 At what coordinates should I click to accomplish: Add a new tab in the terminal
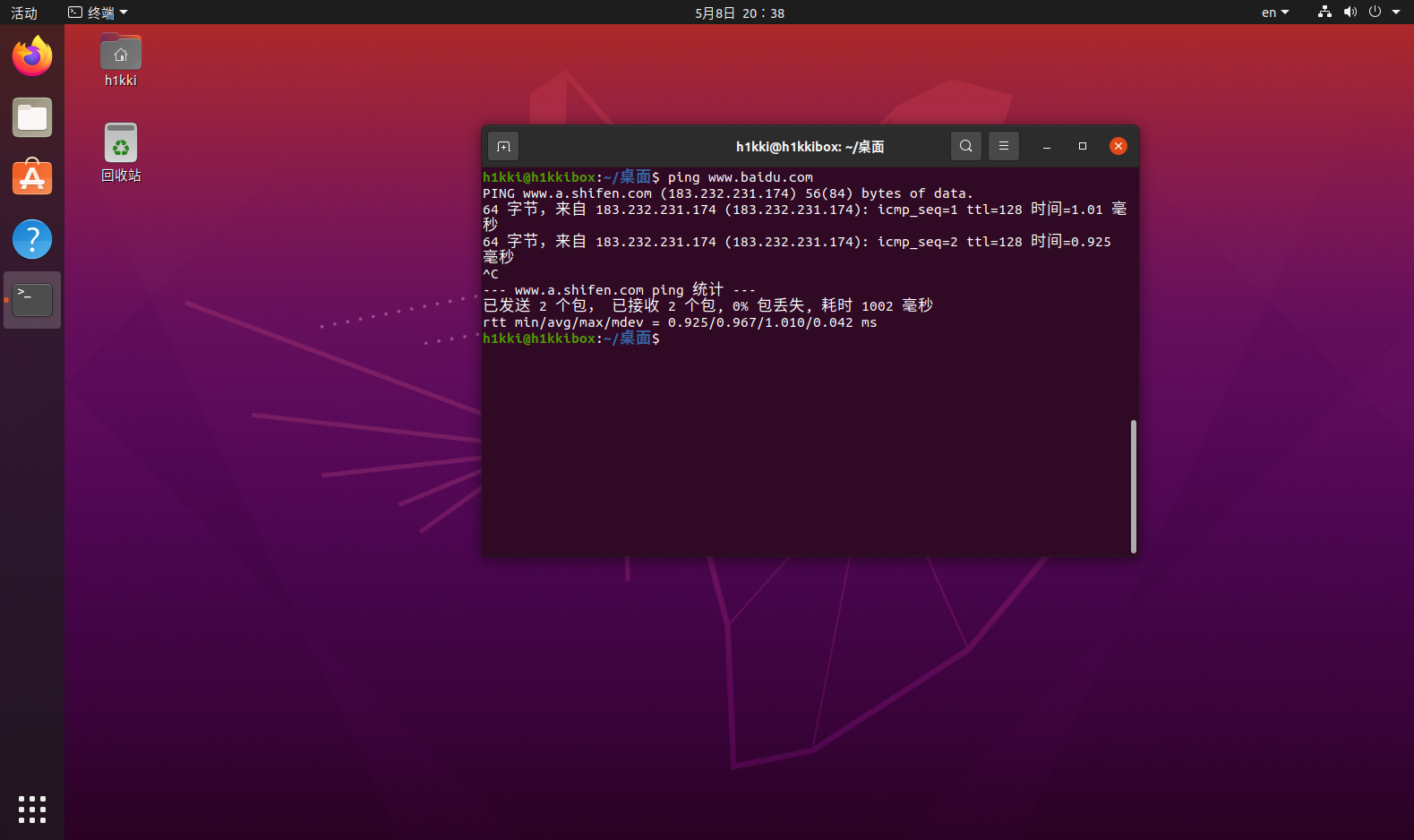(x=503, y=146)
